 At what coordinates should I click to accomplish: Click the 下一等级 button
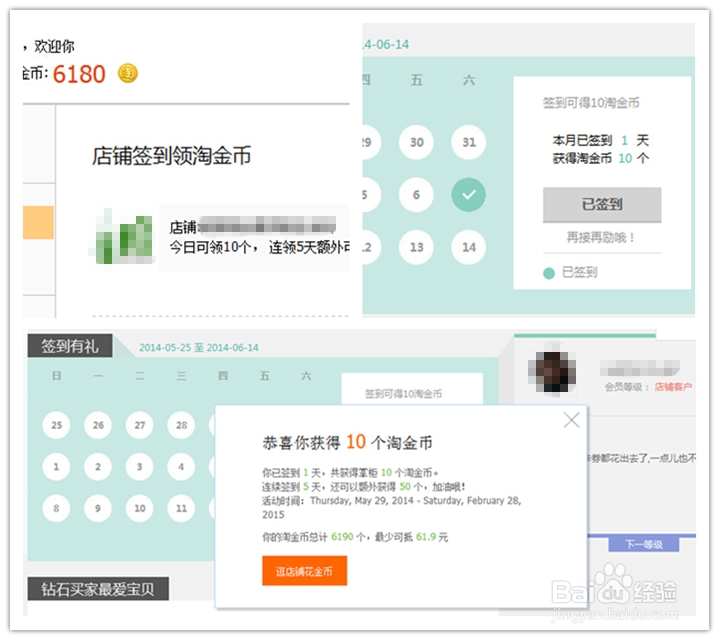click(x=644, y=544)
